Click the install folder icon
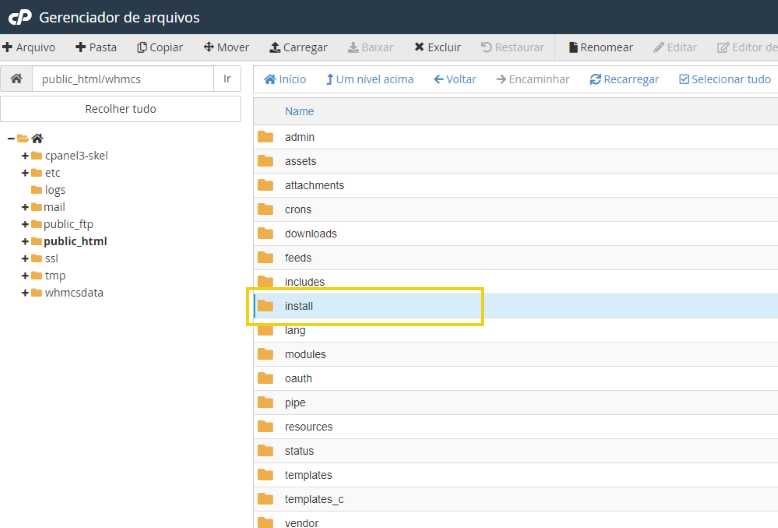This screenshot has width=778, height=528. (265, 306)
